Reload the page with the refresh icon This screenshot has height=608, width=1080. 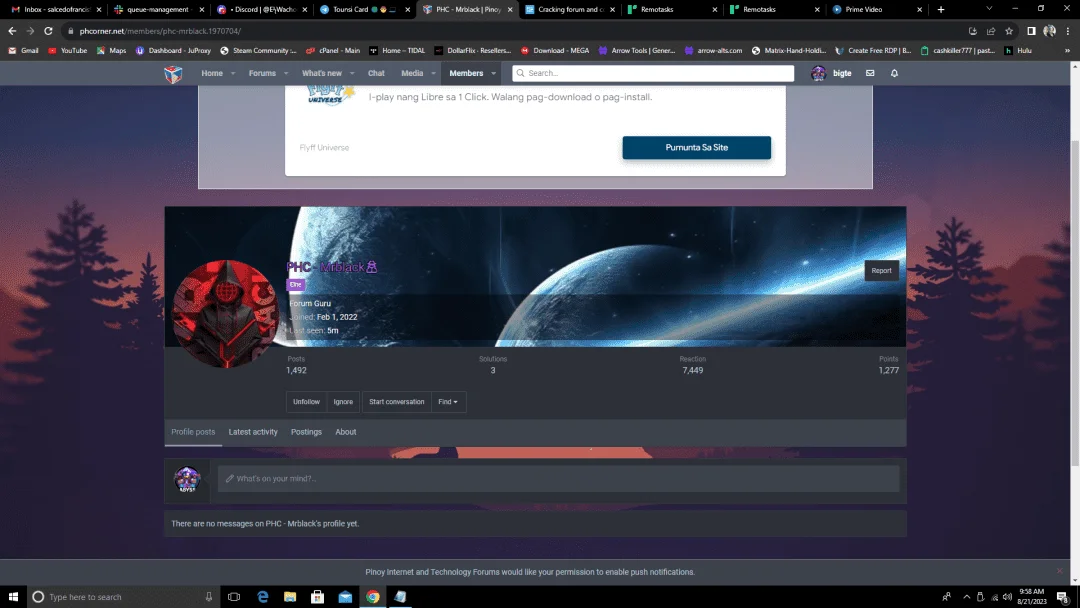[x=48, y=31]
